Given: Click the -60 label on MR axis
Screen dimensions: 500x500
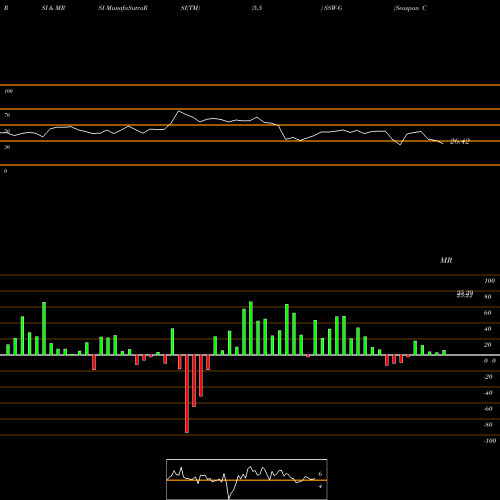Looking at the screenshot, I should pyautogui.click(x=488, y=409).
